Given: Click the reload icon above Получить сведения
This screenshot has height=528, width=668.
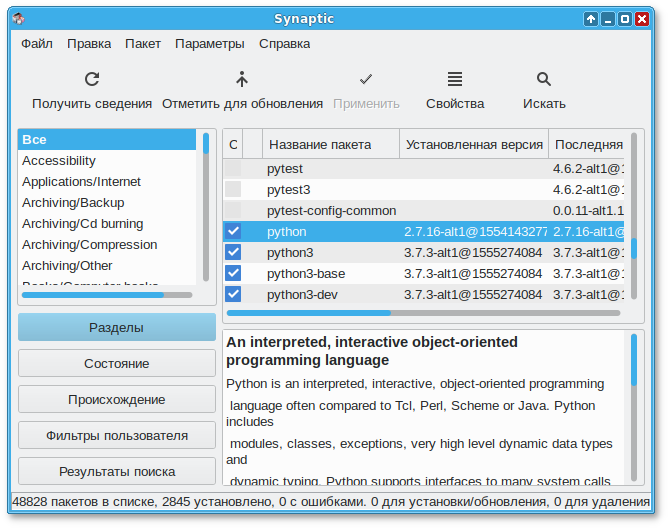Looking at the screenshot, I should point(92,79).
